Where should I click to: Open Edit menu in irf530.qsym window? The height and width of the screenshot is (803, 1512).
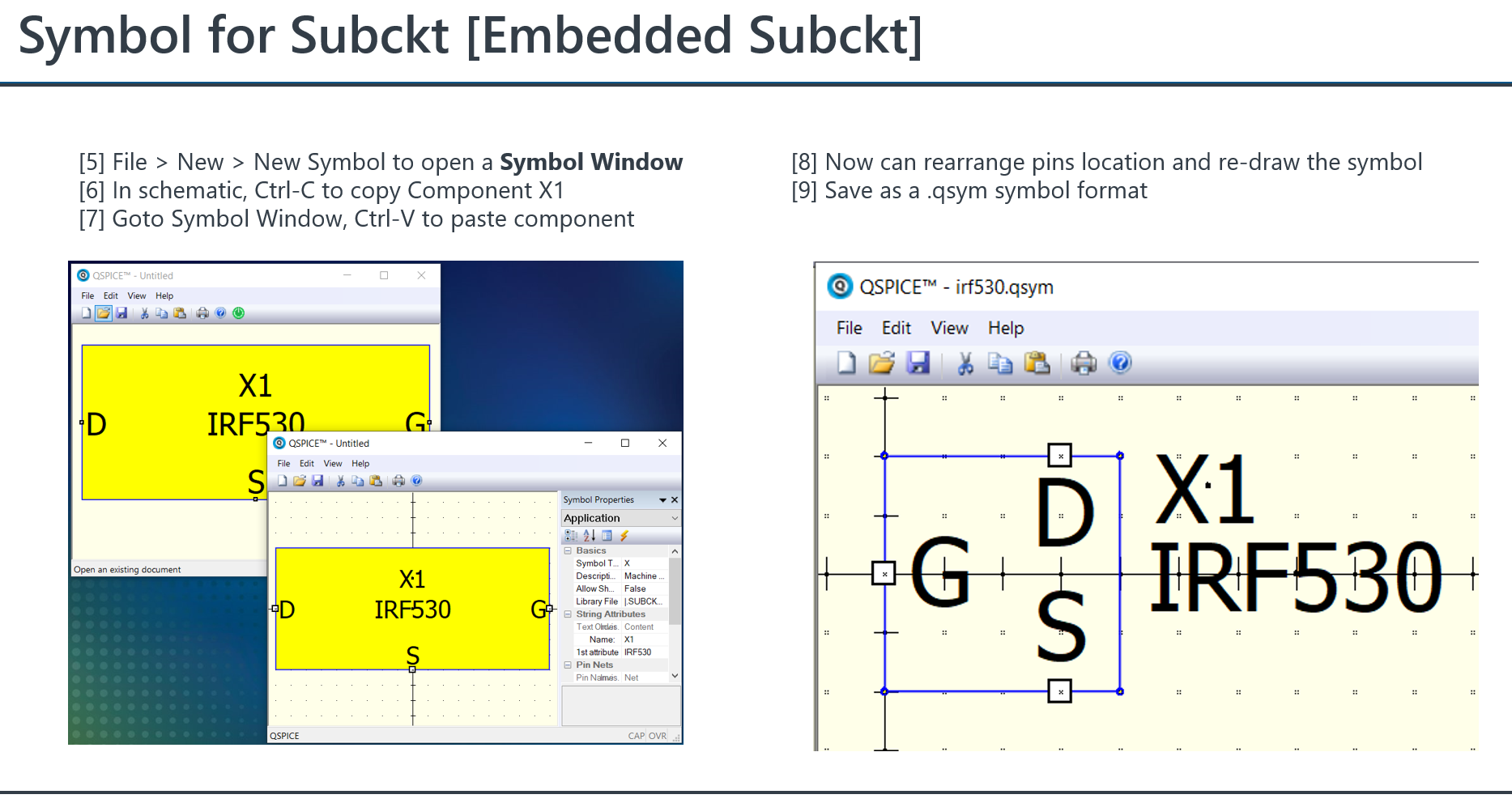click(x=897, y=328)
